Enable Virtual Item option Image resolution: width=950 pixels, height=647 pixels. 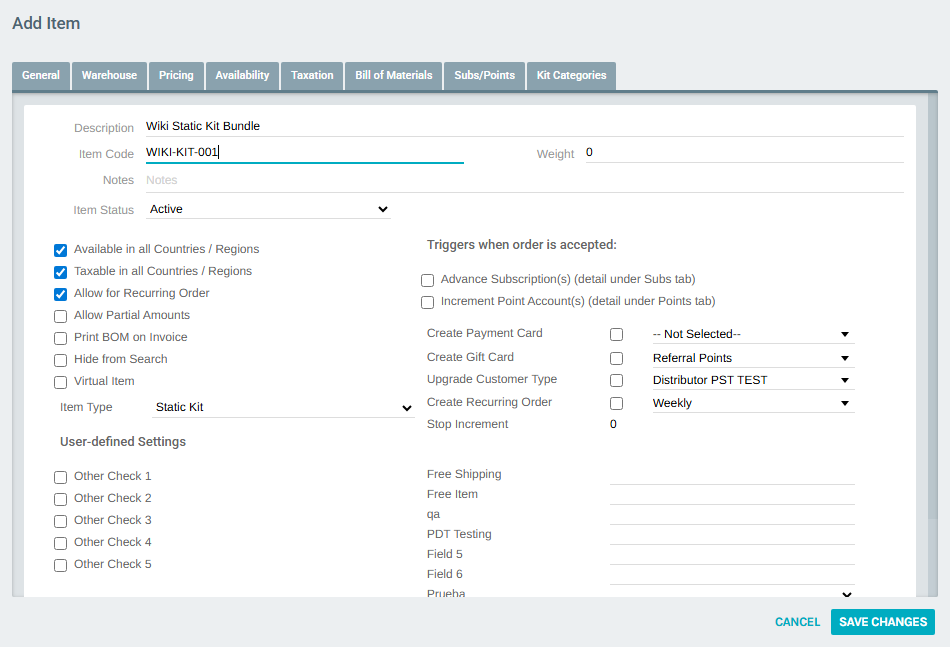(x=61, y=382)
